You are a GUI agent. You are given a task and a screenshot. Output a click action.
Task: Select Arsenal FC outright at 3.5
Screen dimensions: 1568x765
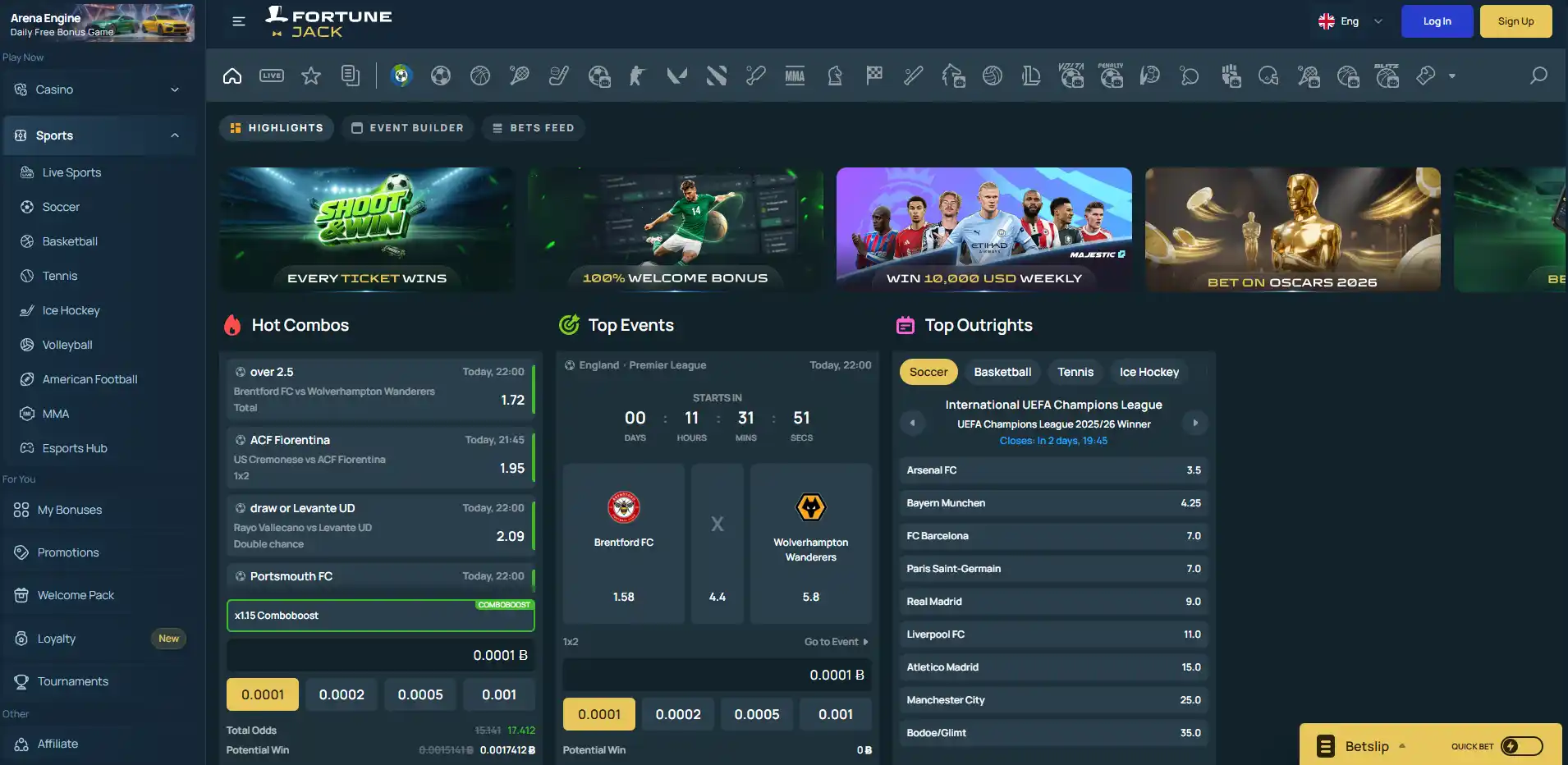pos(1053,470)
